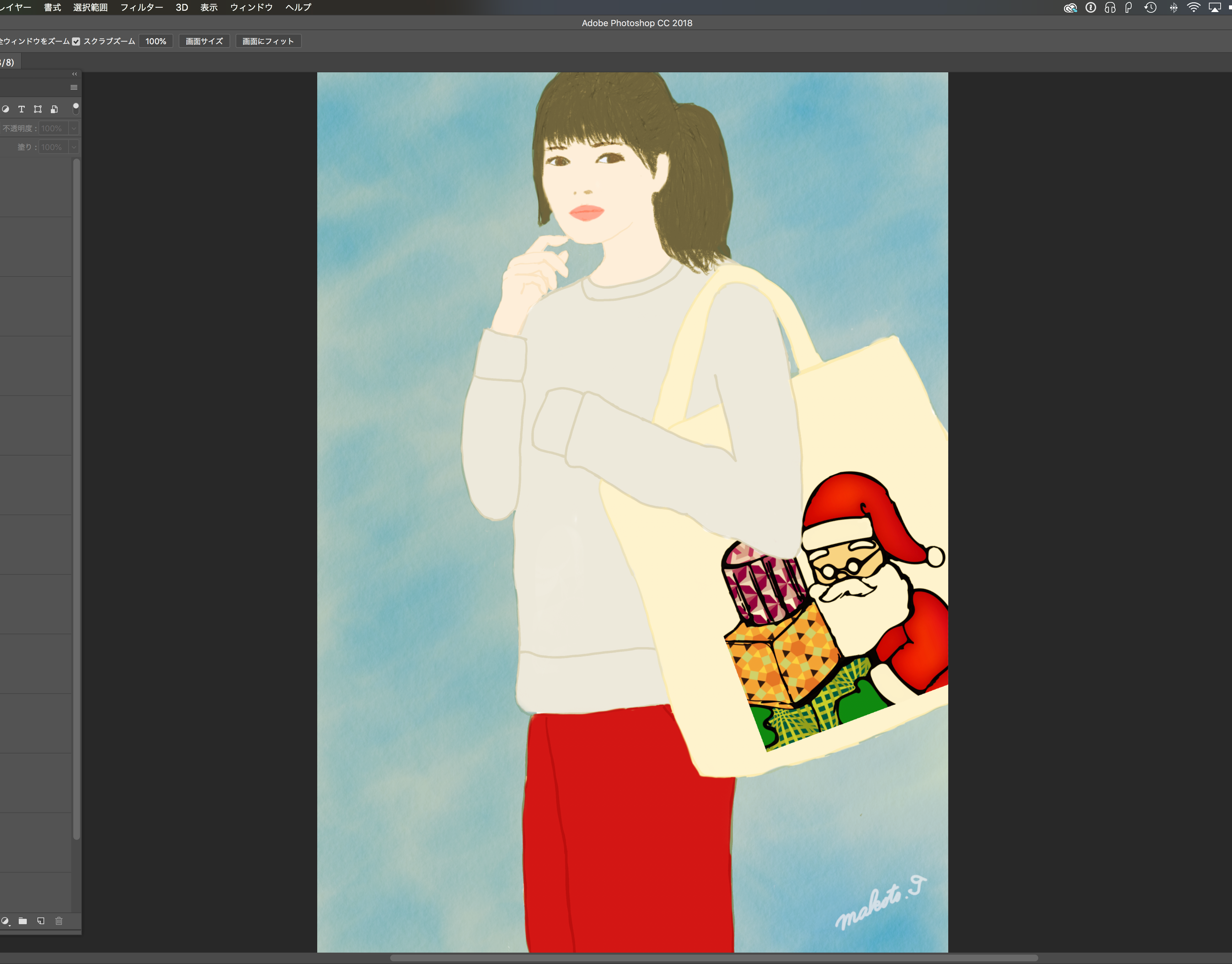The width and height of the screenshot is (1232, 964).
Task: Filter layers by shape layer icon
Action: click(38, 109)
